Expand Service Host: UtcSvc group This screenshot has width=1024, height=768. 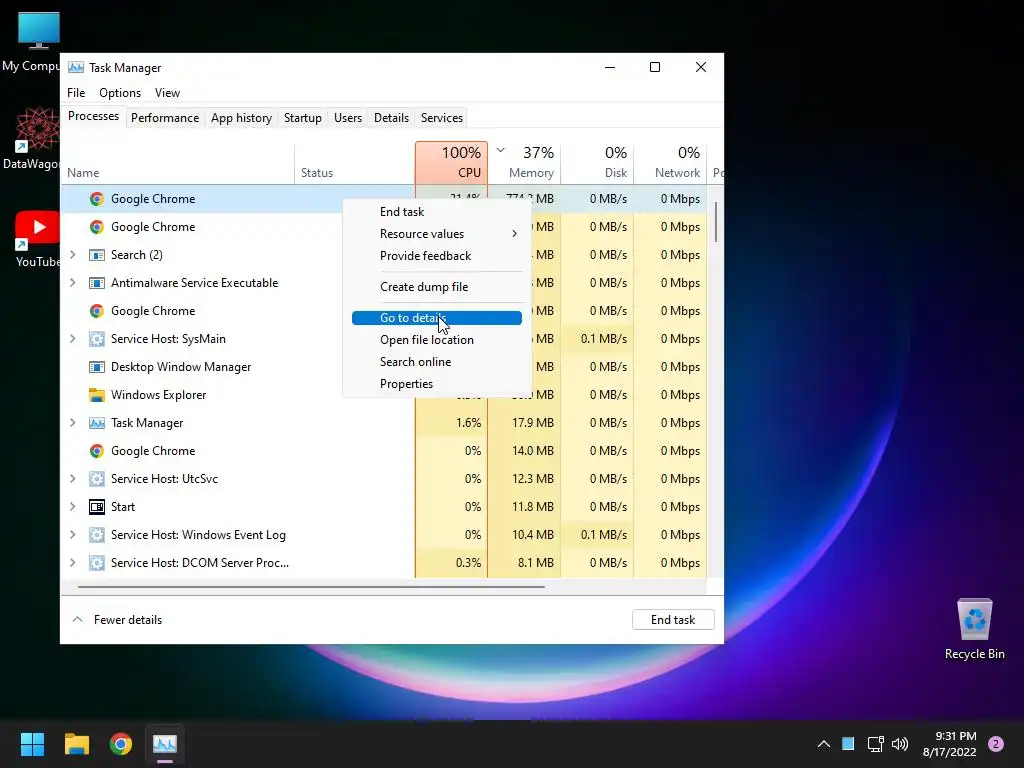72,479
